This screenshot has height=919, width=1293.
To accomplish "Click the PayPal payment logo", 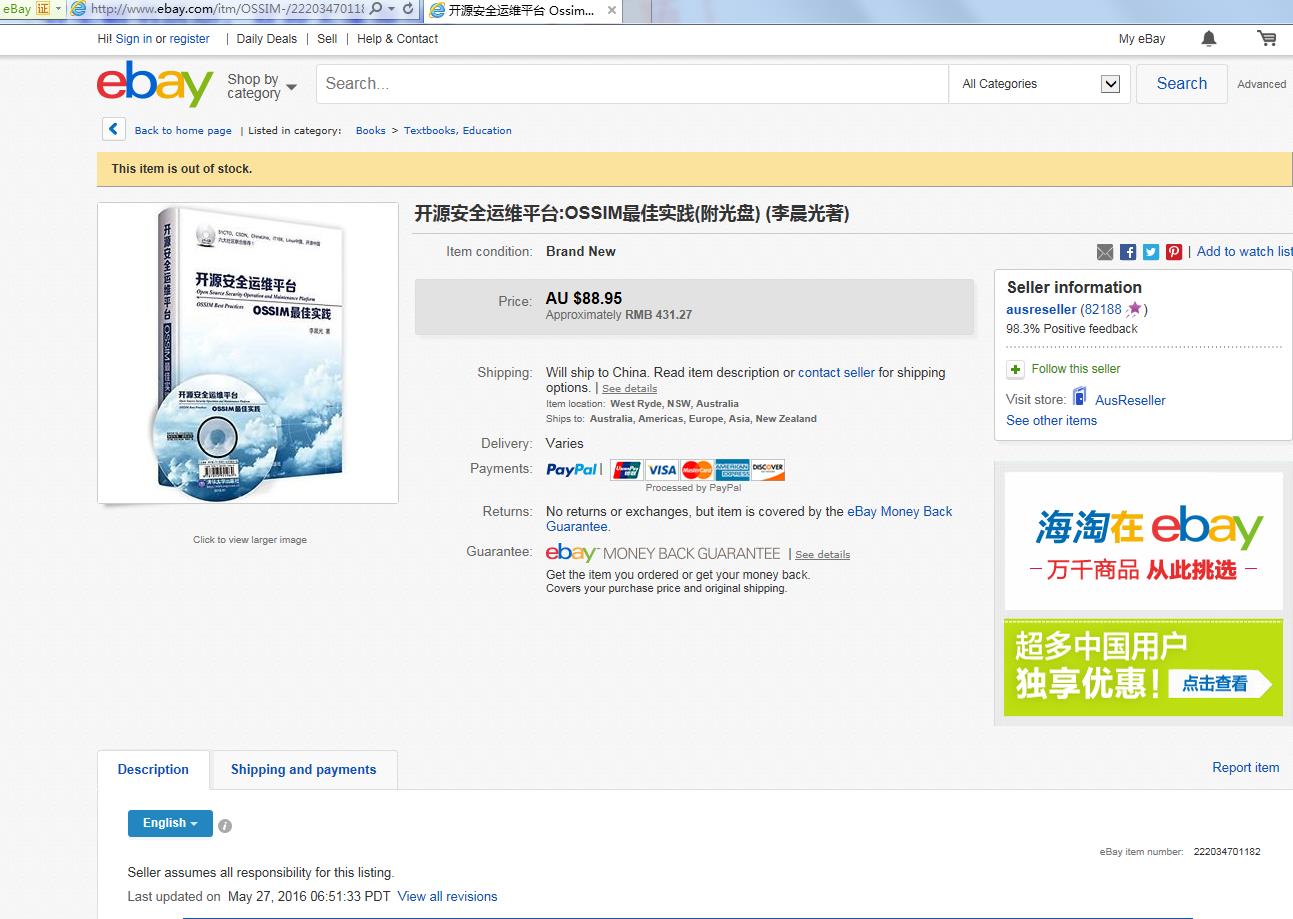I will click(573, 469).
